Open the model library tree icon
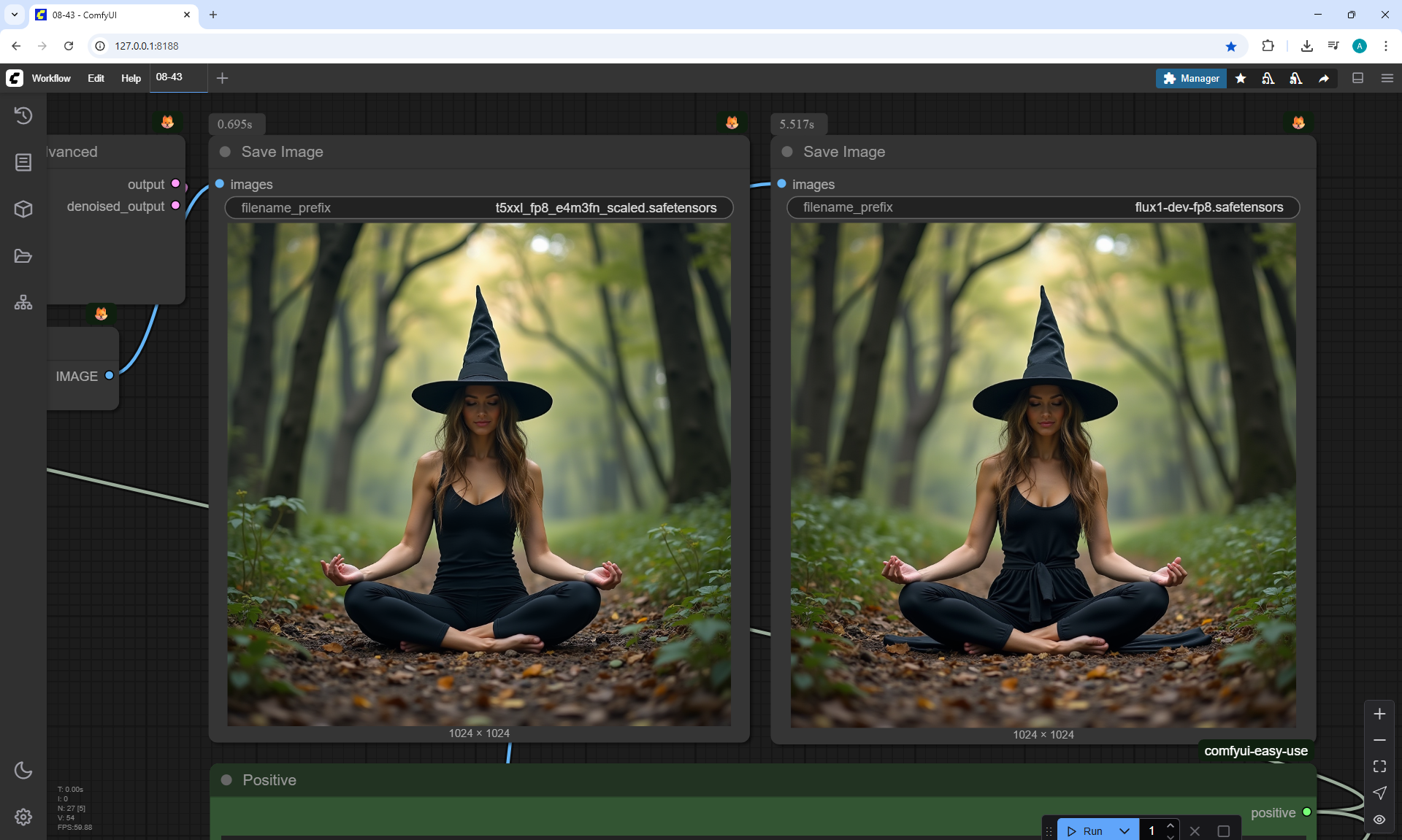 click(23, 302)
